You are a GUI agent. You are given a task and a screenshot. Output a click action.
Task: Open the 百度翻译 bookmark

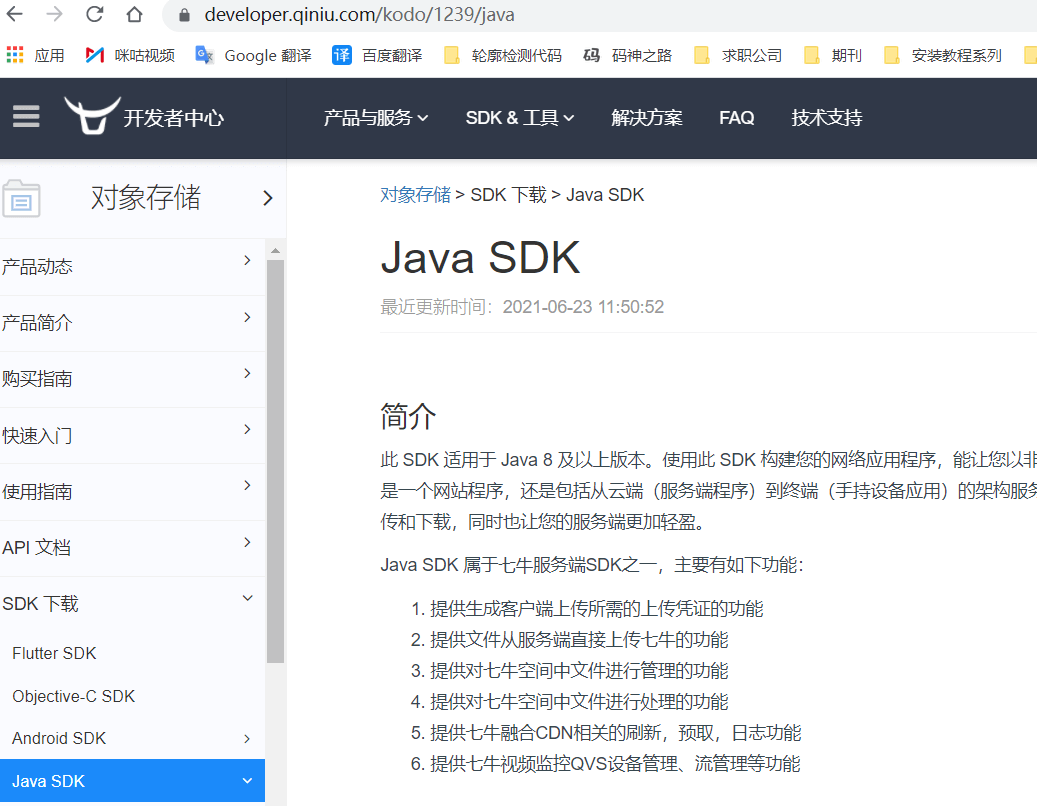377,55
